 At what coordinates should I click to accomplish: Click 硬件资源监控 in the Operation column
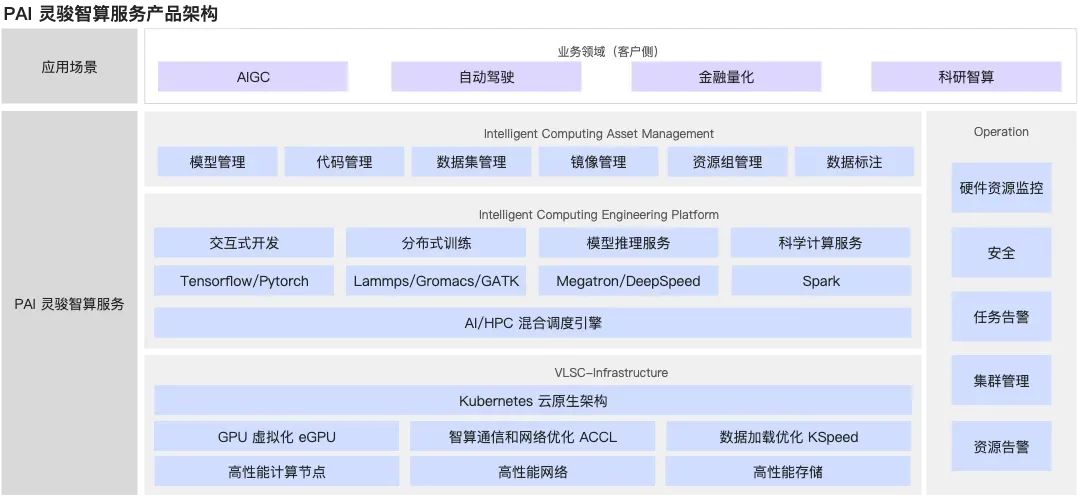click(1001, 188)
